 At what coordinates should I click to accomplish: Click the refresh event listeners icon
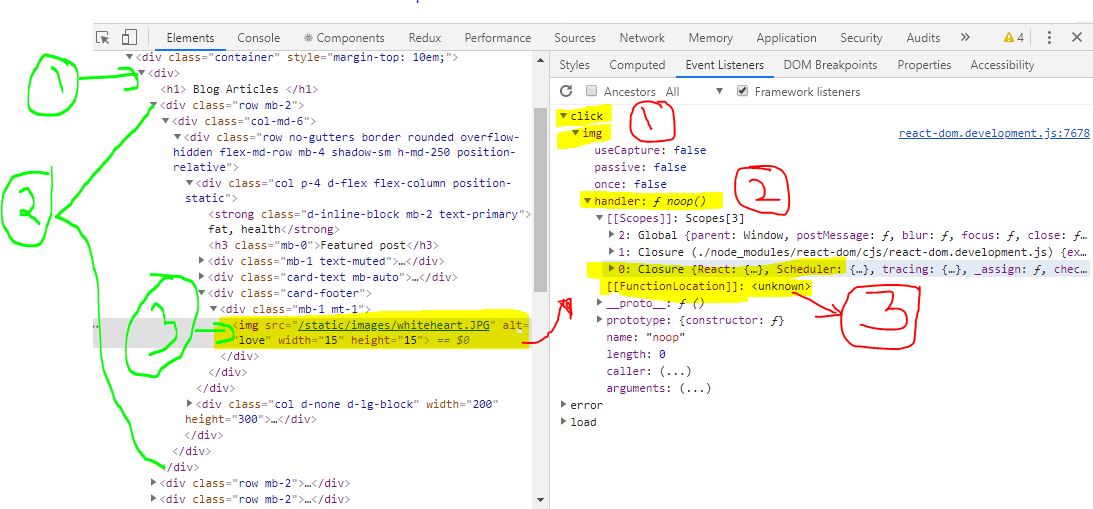pyautogui.click(x=566, y=92)
